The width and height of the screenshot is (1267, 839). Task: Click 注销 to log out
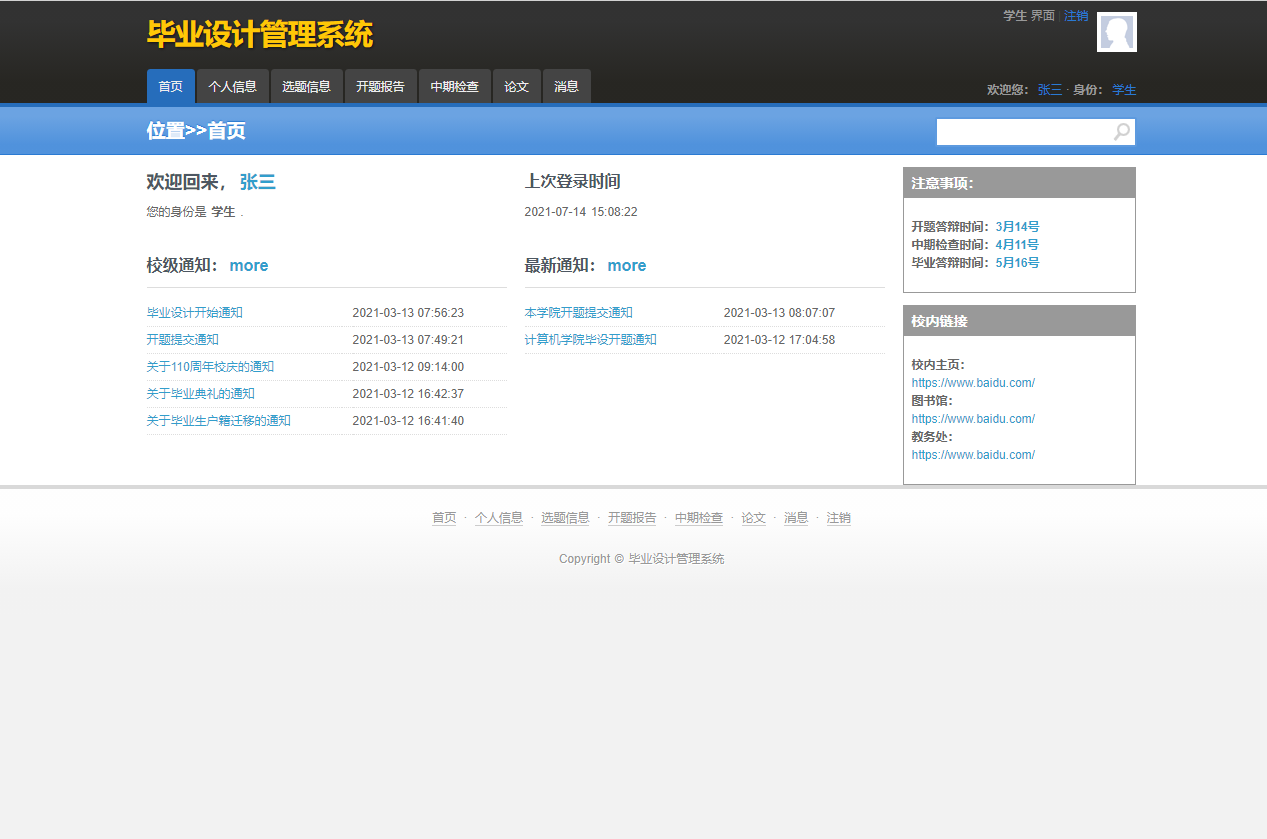click(x=1076, y=15)
